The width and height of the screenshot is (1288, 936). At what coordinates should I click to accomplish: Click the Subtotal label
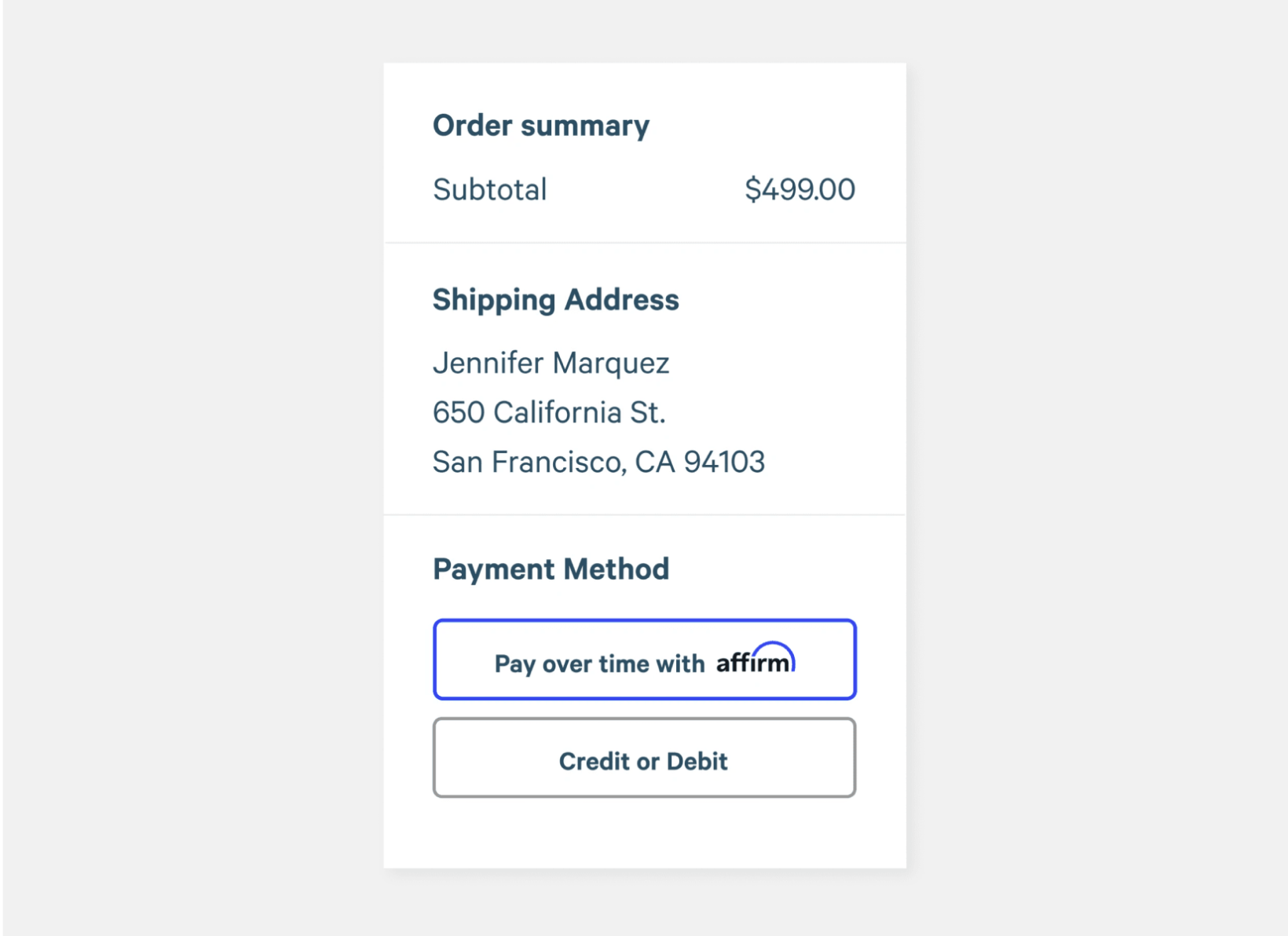pos(489,190)
